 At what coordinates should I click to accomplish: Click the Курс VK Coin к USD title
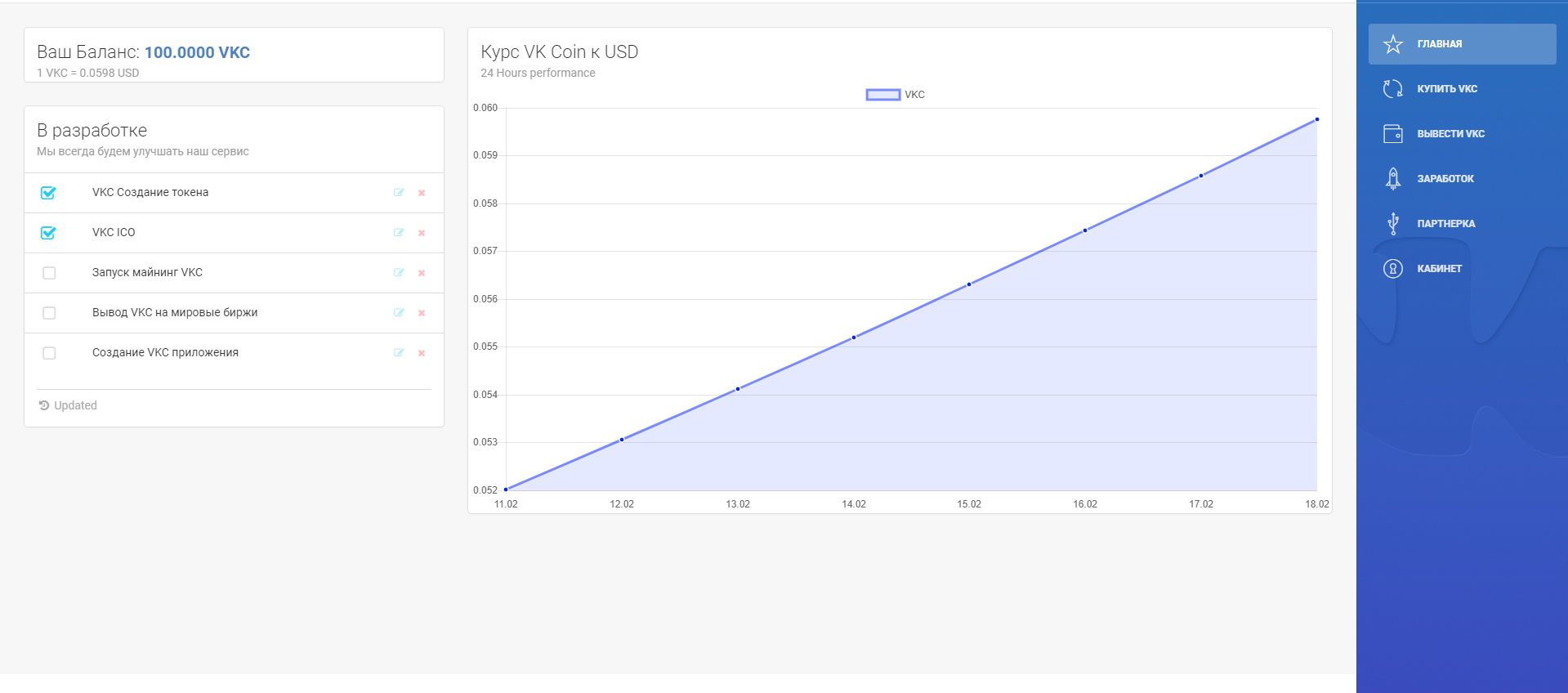(560, 52)
